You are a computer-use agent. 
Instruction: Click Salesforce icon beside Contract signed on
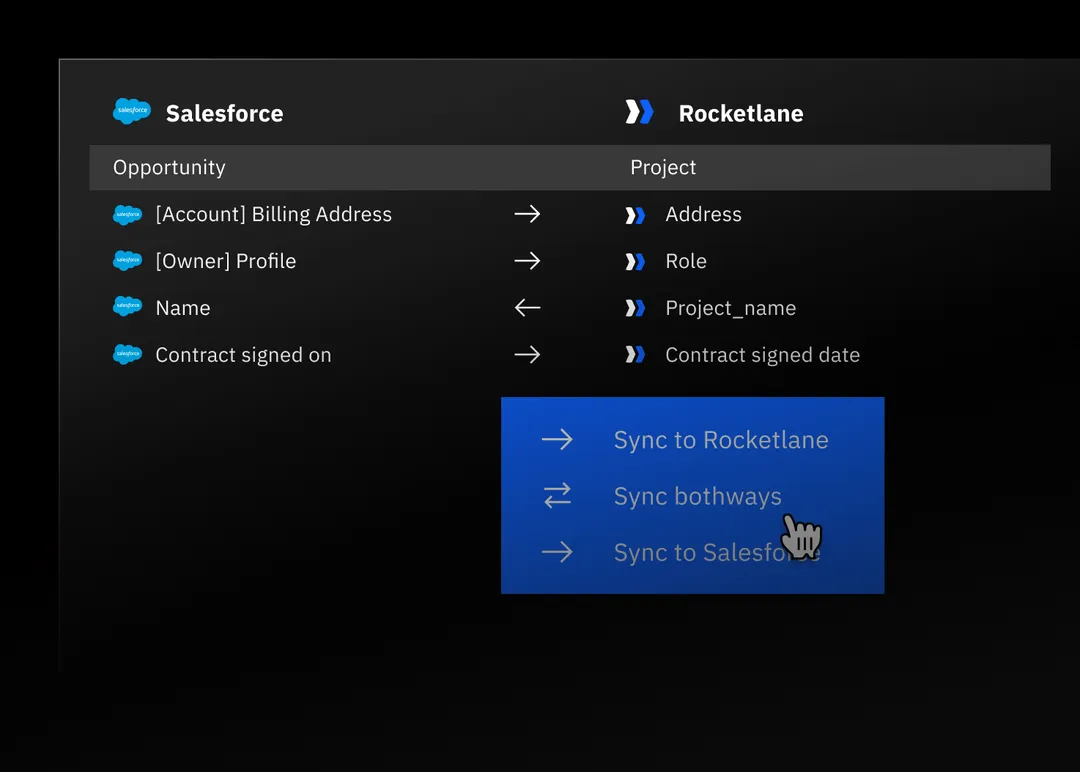pos(127,355)
